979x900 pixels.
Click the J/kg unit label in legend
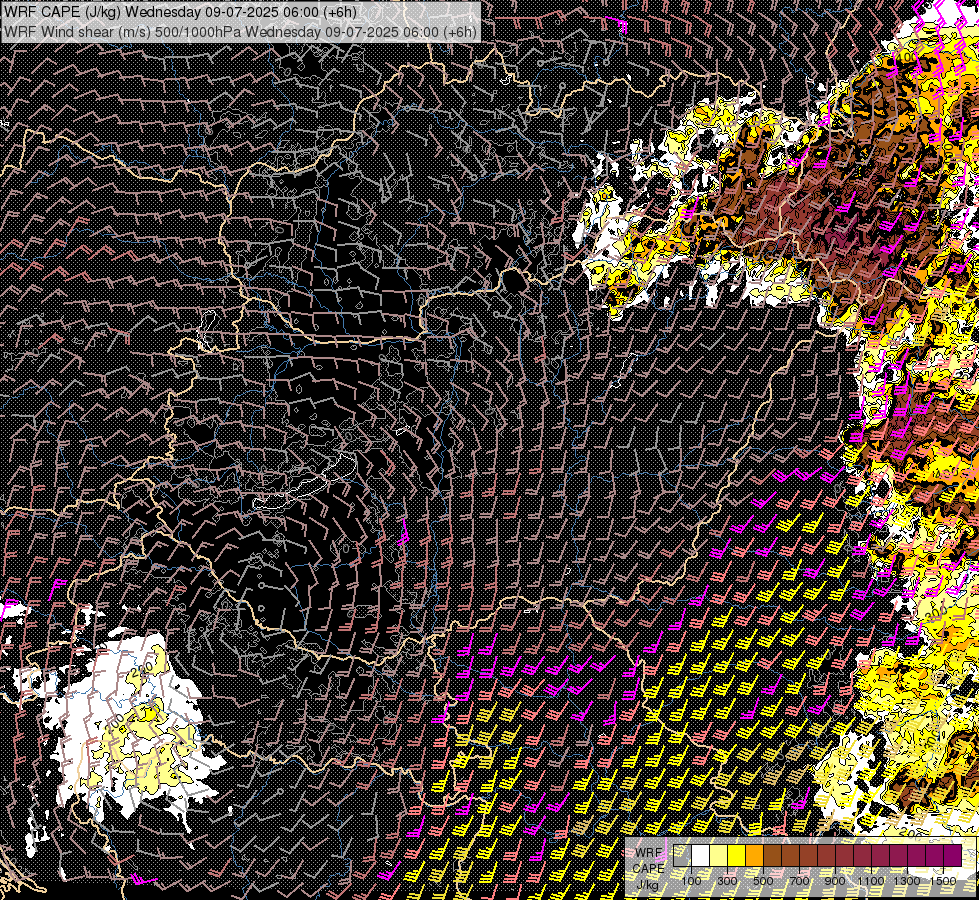point(647,884)
